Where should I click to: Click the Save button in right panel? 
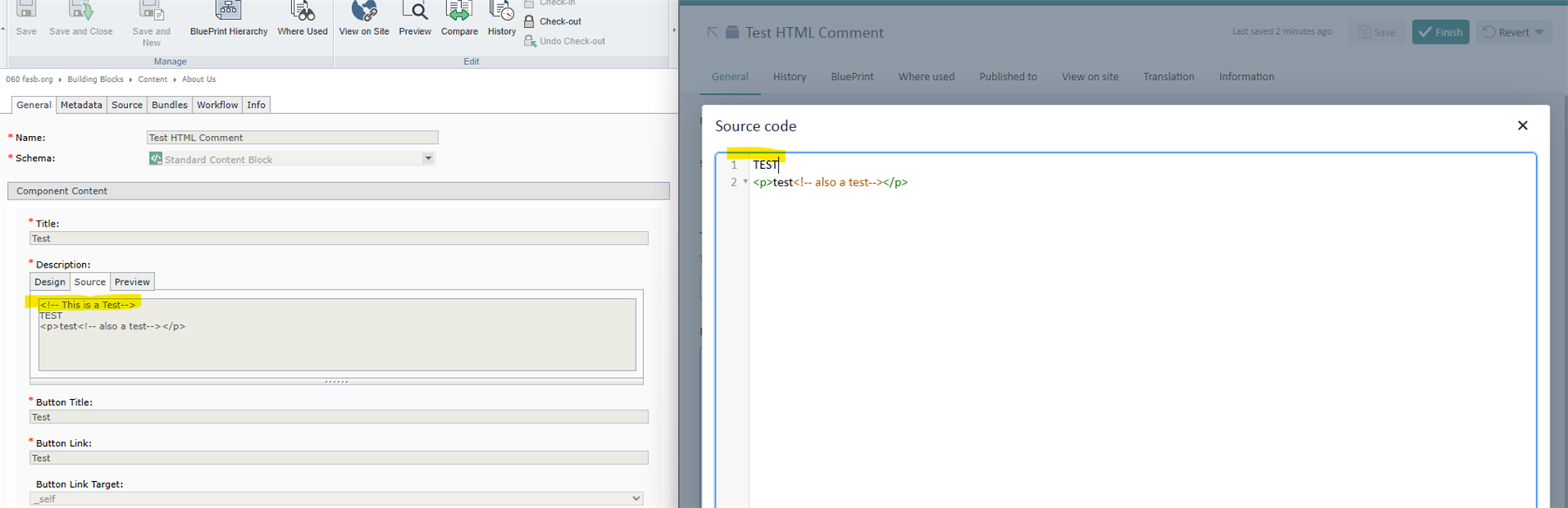(x=1377, y=32)
